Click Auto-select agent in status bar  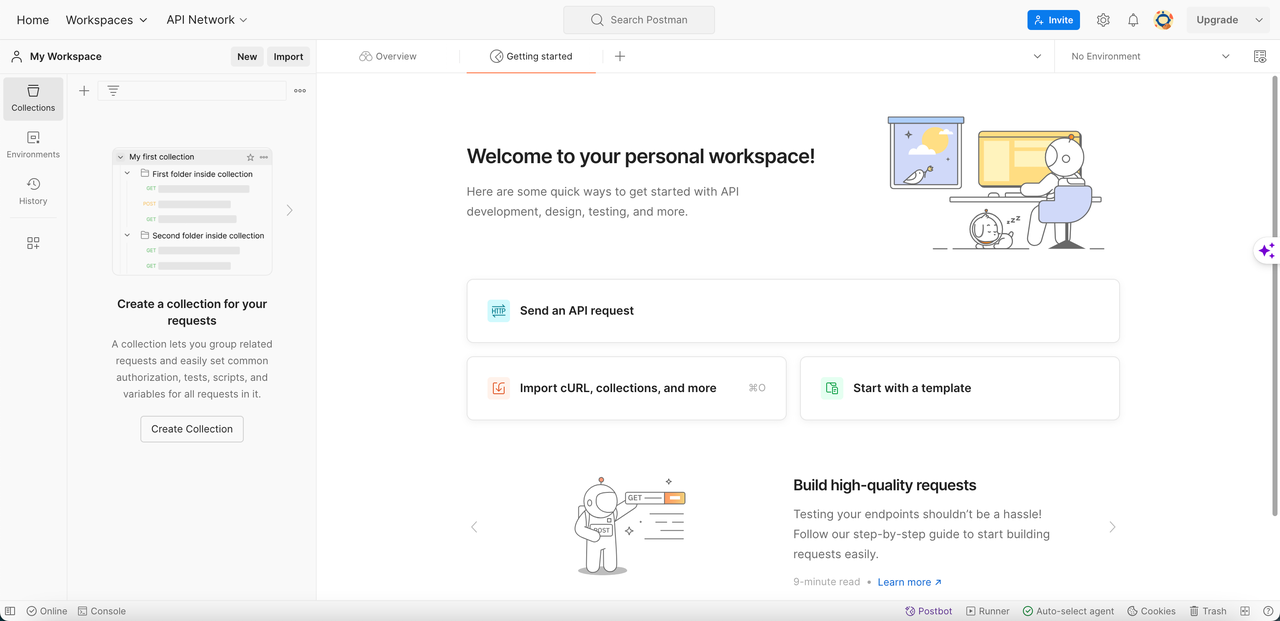click(x=1068, y=611)
